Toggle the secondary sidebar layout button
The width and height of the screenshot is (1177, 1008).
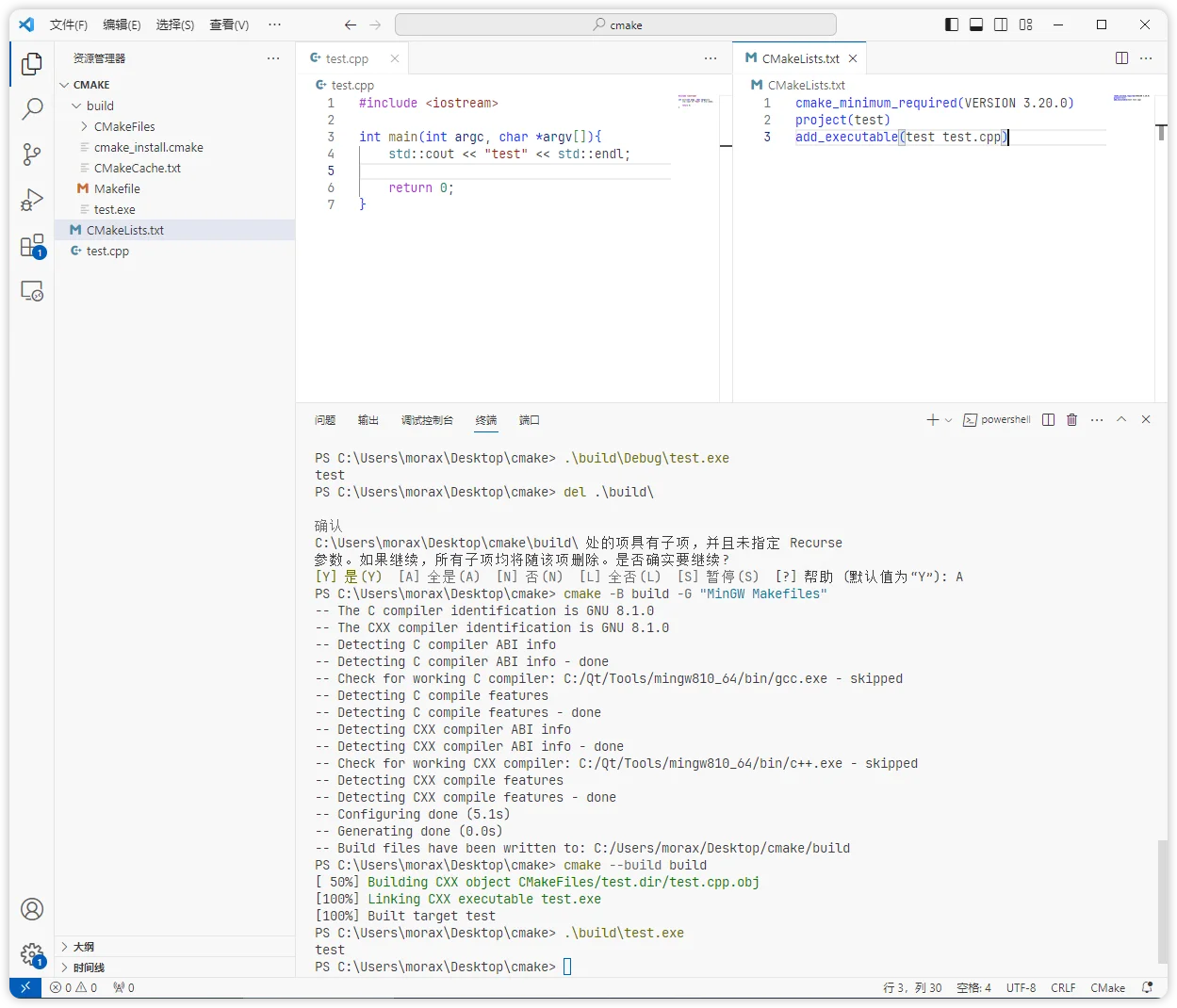click(1001, 24)
